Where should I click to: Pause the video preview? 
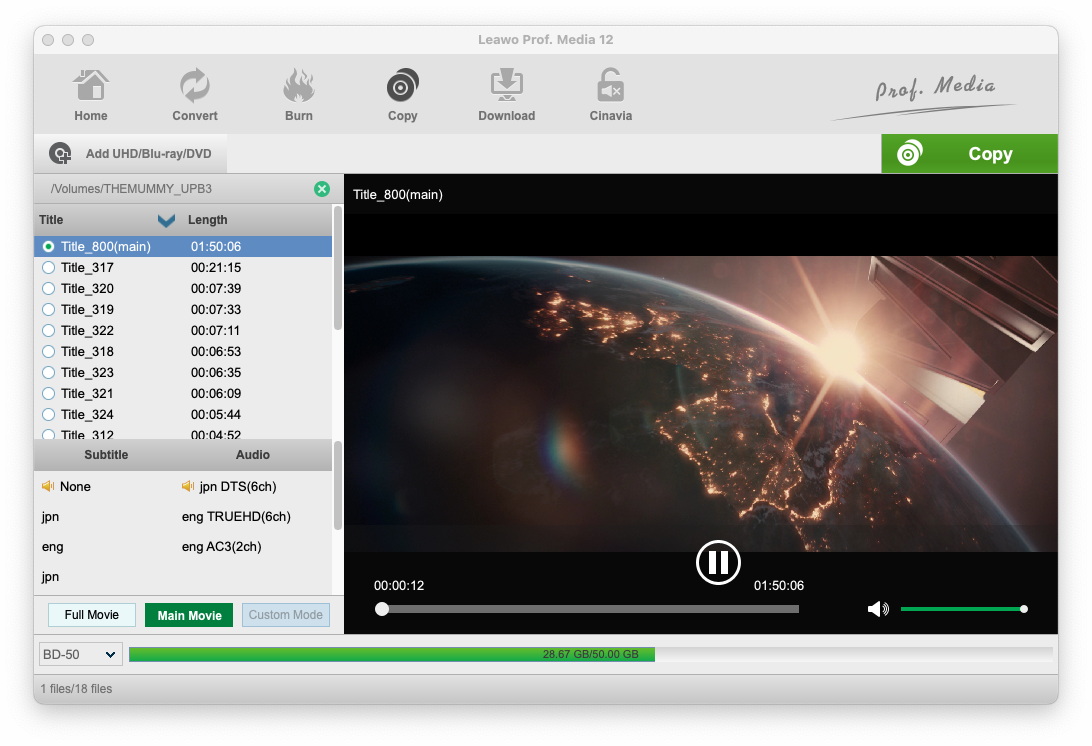coord(718,562)
